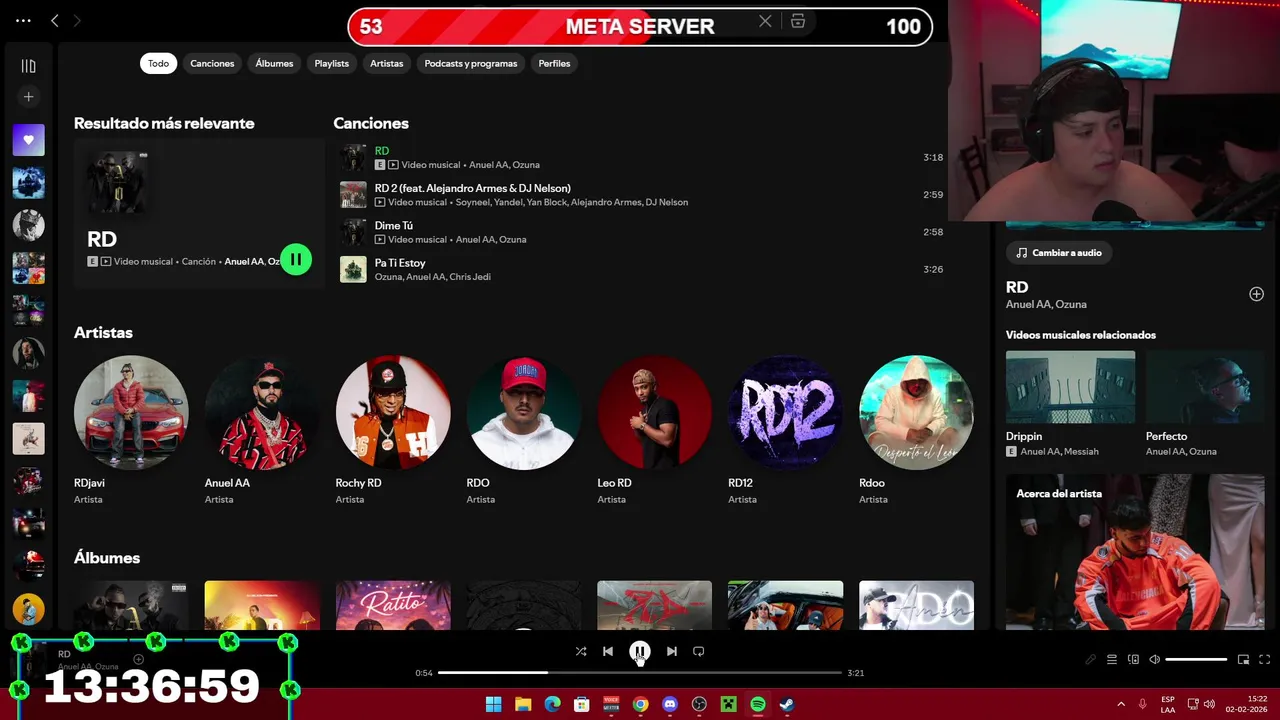Seek on the song progress bar
Image resolution: width=1280 pixels, height=720 pixels.
[x=640, y=673]
